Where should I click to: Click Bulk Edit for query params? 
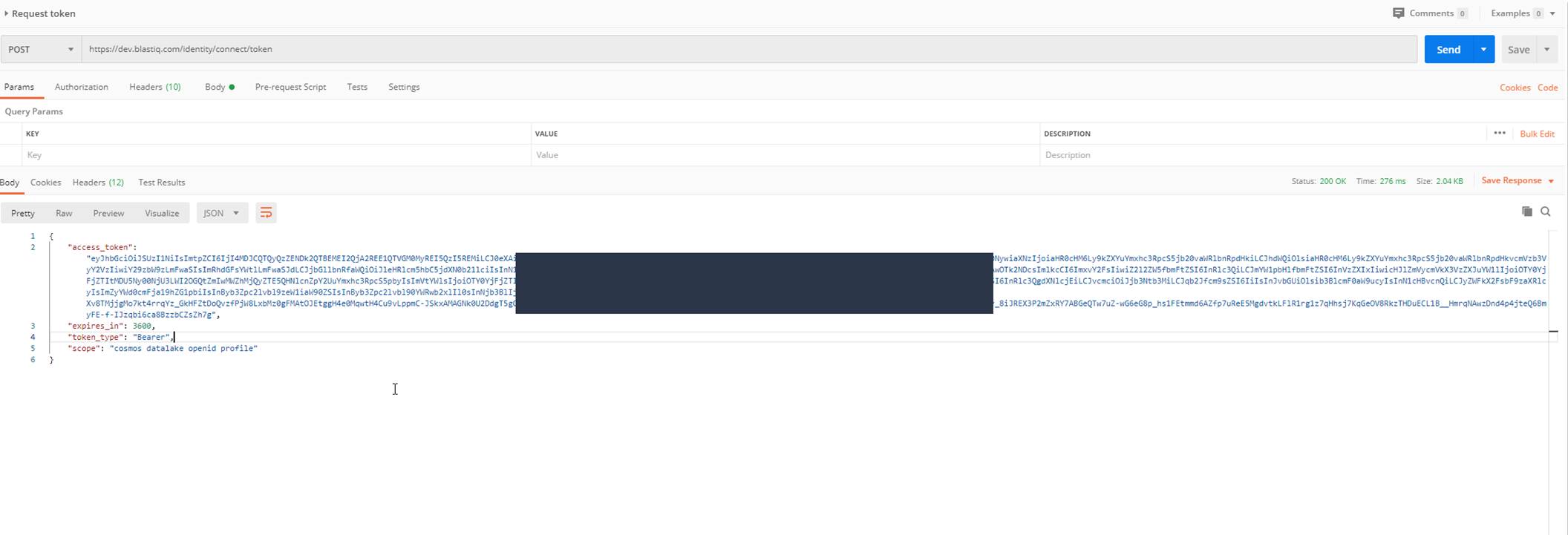[x=1537, y=134]
